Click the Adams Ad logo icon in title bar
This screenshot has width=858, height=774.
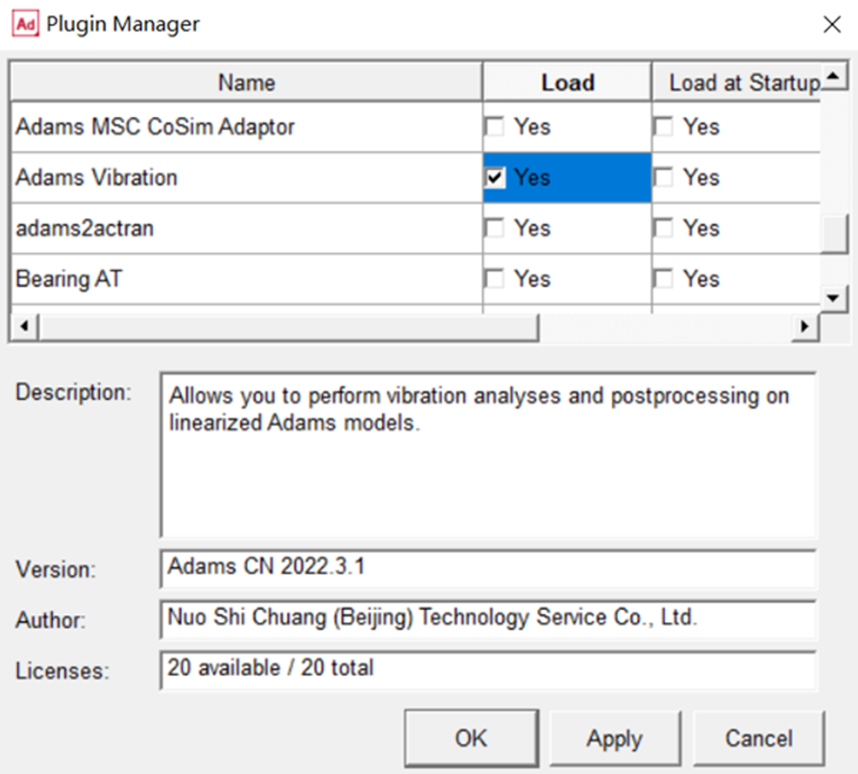(x=25, y=24)
